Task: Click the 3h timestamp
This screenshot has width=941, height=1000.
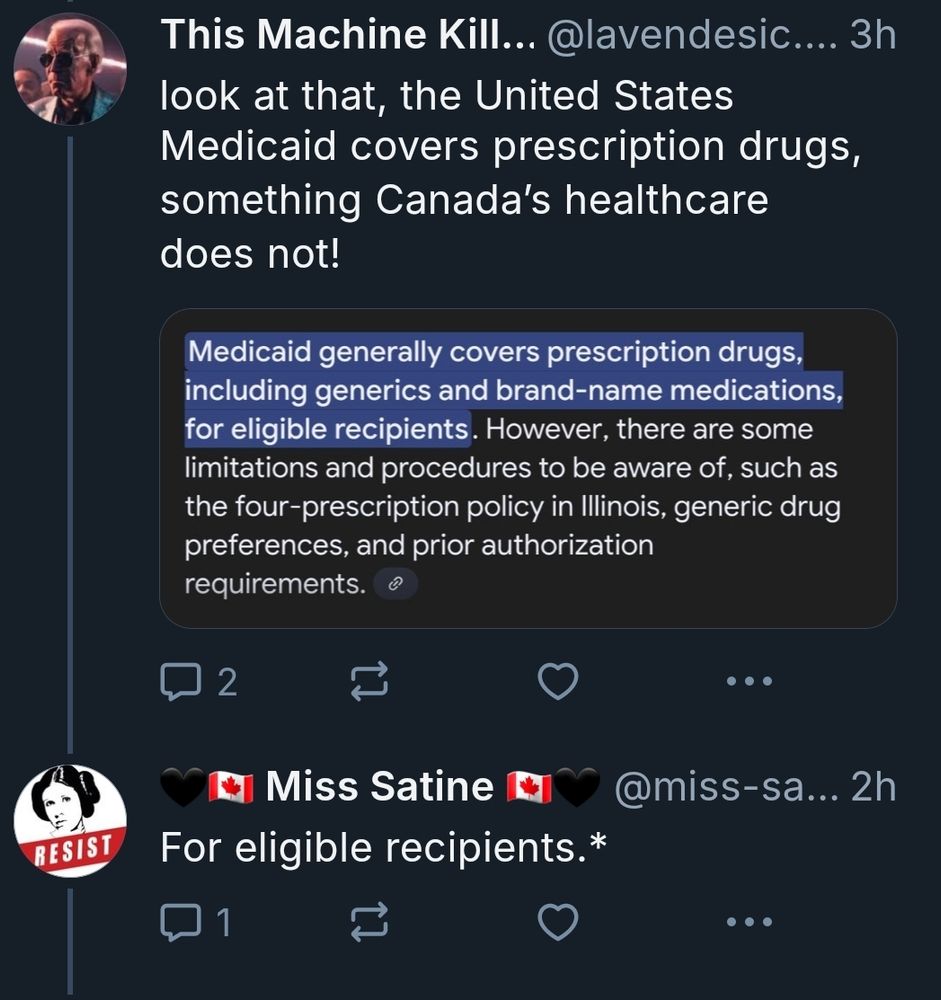Action: coord(872,37)
